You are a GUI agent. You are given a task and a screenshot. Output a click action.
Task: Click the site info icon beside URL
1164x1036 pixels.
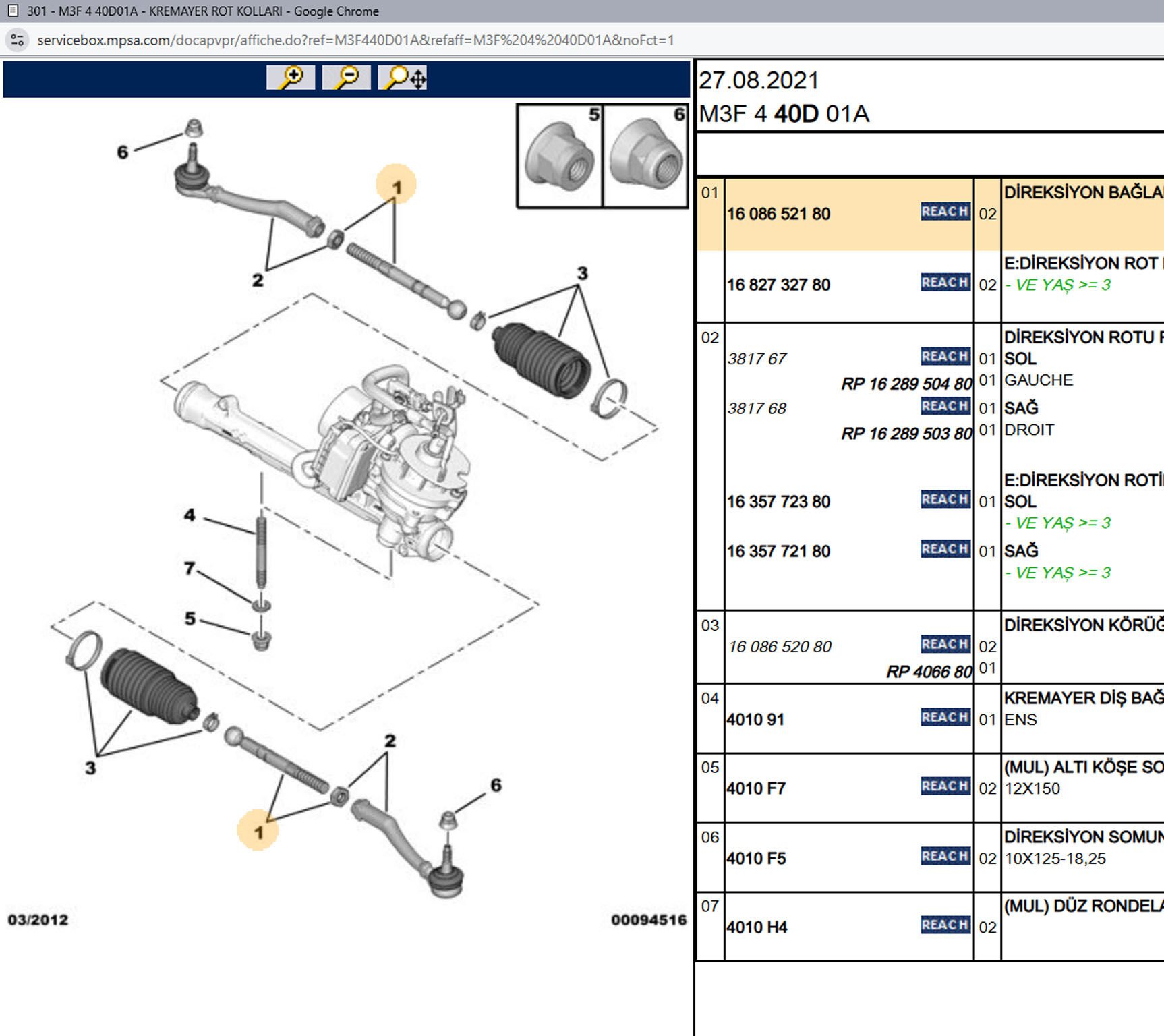pyautogui.click(x=17, y=40)
